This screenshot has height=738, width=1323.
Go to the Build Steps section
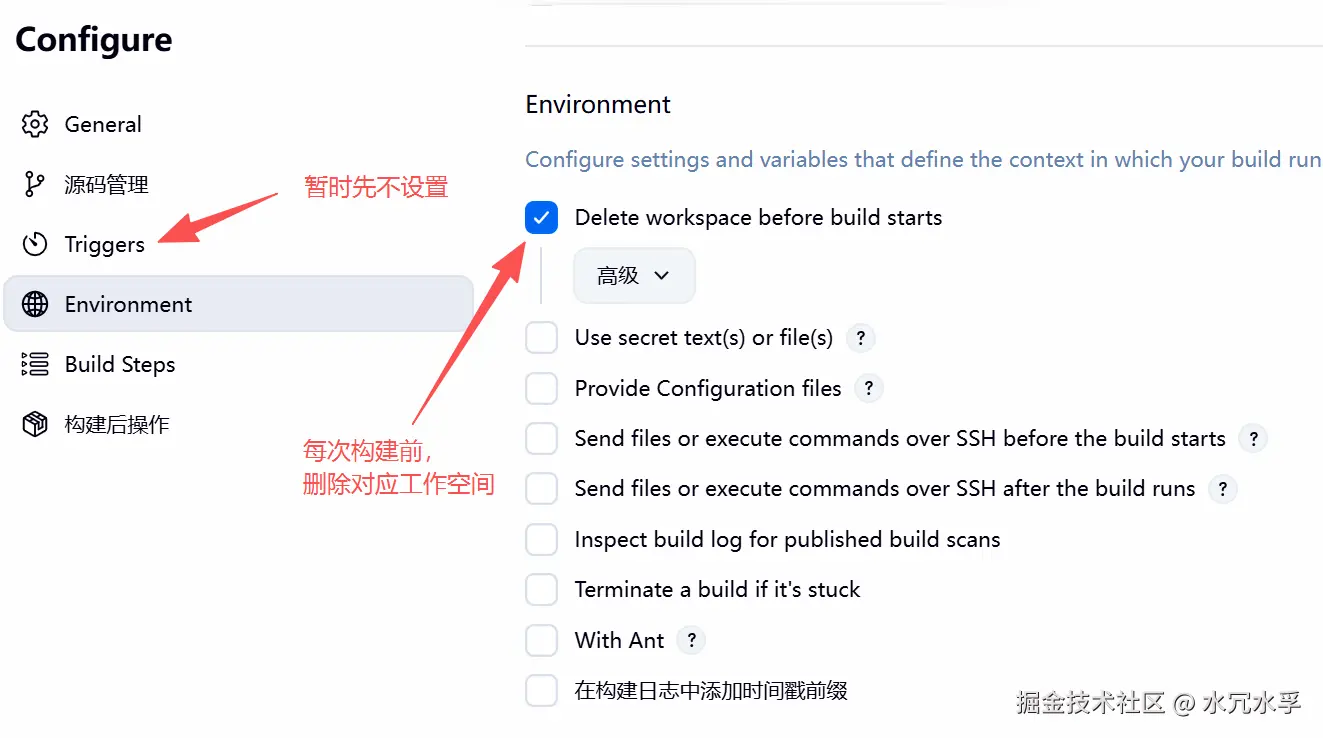pos(120,365)
